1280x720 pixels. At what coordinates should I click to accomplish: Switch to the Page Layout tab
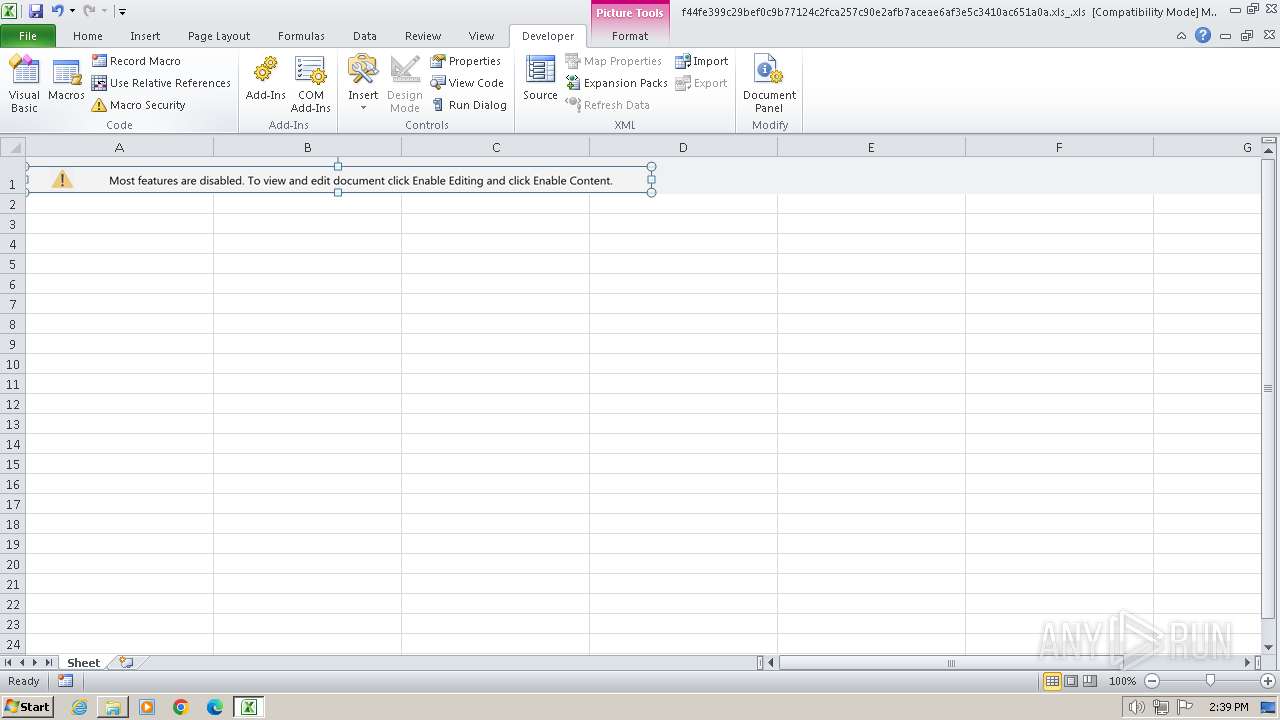tap(219, 36)
